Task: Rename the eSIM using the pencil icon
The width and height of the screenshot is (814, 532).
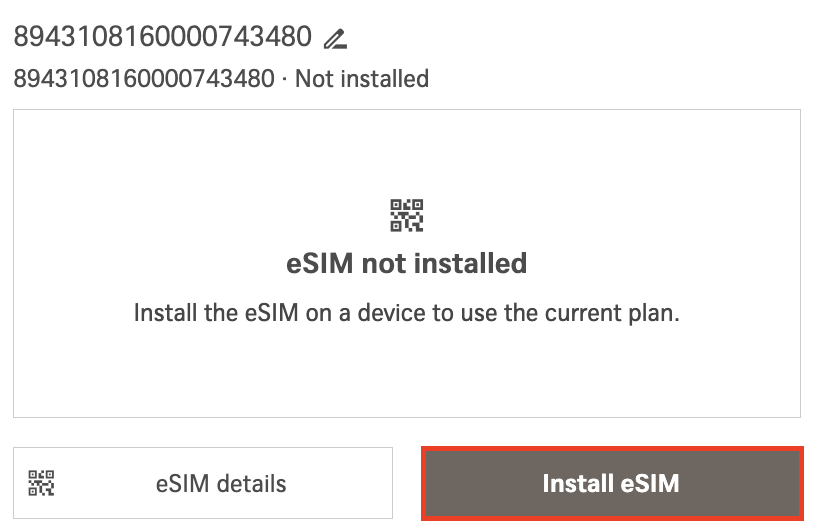Action: 335,39
